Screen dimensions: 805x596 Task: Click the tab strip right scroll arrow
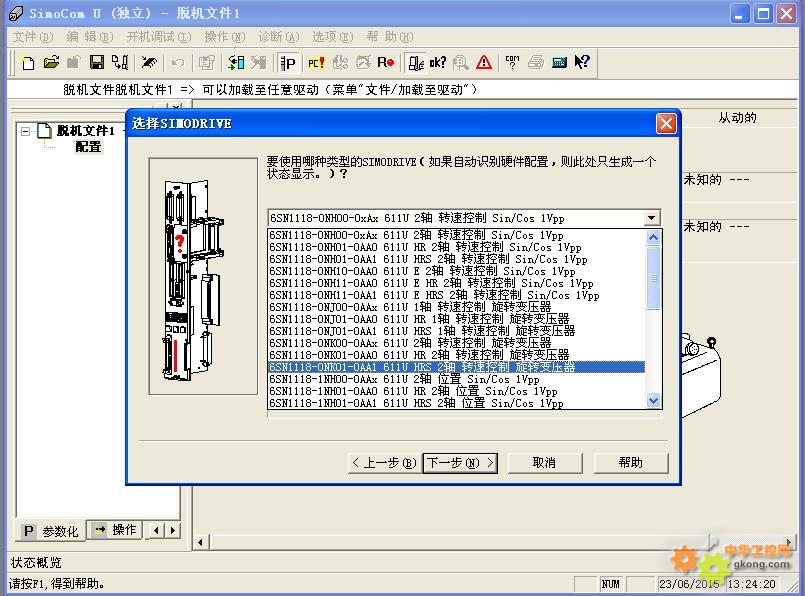[173, 530]
